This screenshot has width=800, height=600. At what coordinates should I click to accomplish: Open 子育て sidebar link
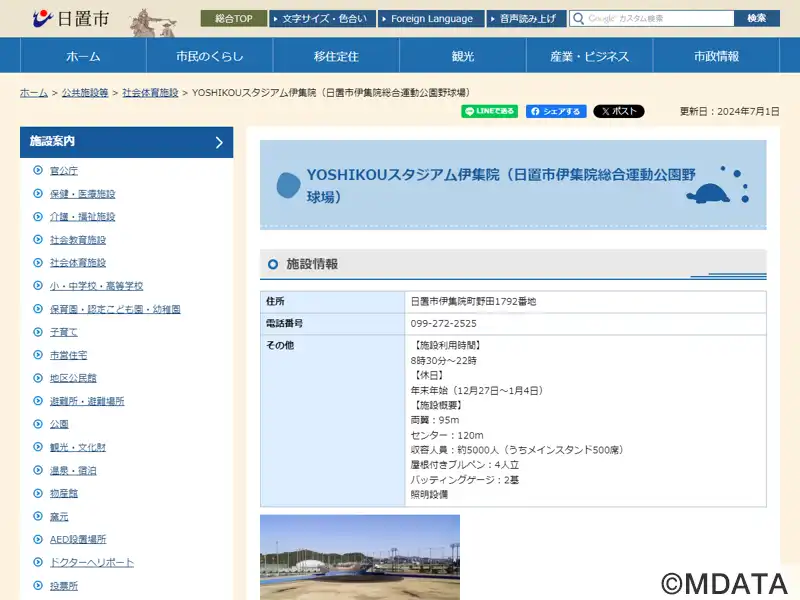click(x=64, y=332)
